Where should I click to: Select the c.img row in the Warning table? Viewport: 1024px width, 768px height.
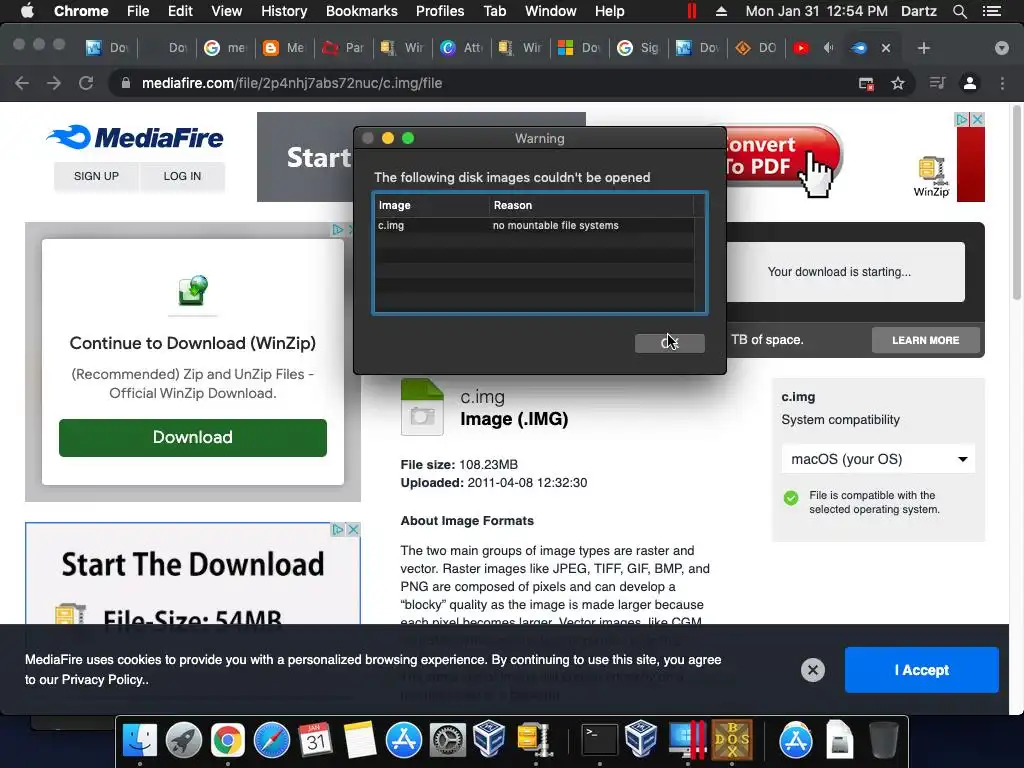click(534, 225)
